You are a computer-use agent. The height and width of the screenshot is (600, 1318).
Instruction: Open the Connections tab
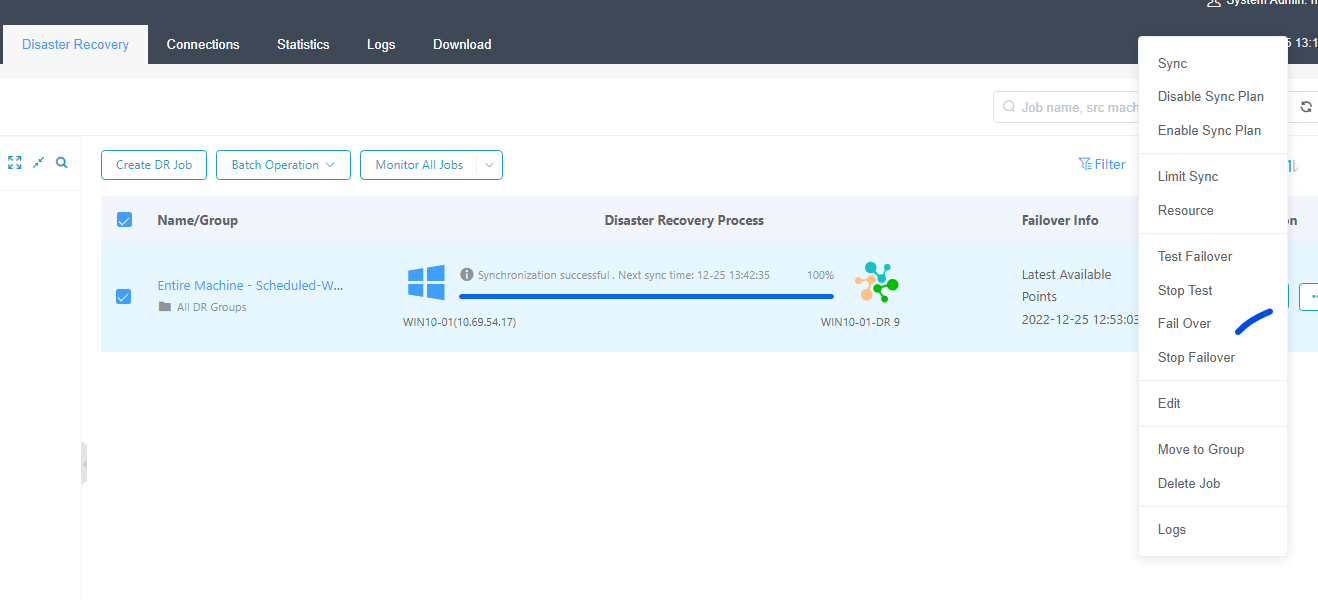pyautogui.click(x=203, y=44)
